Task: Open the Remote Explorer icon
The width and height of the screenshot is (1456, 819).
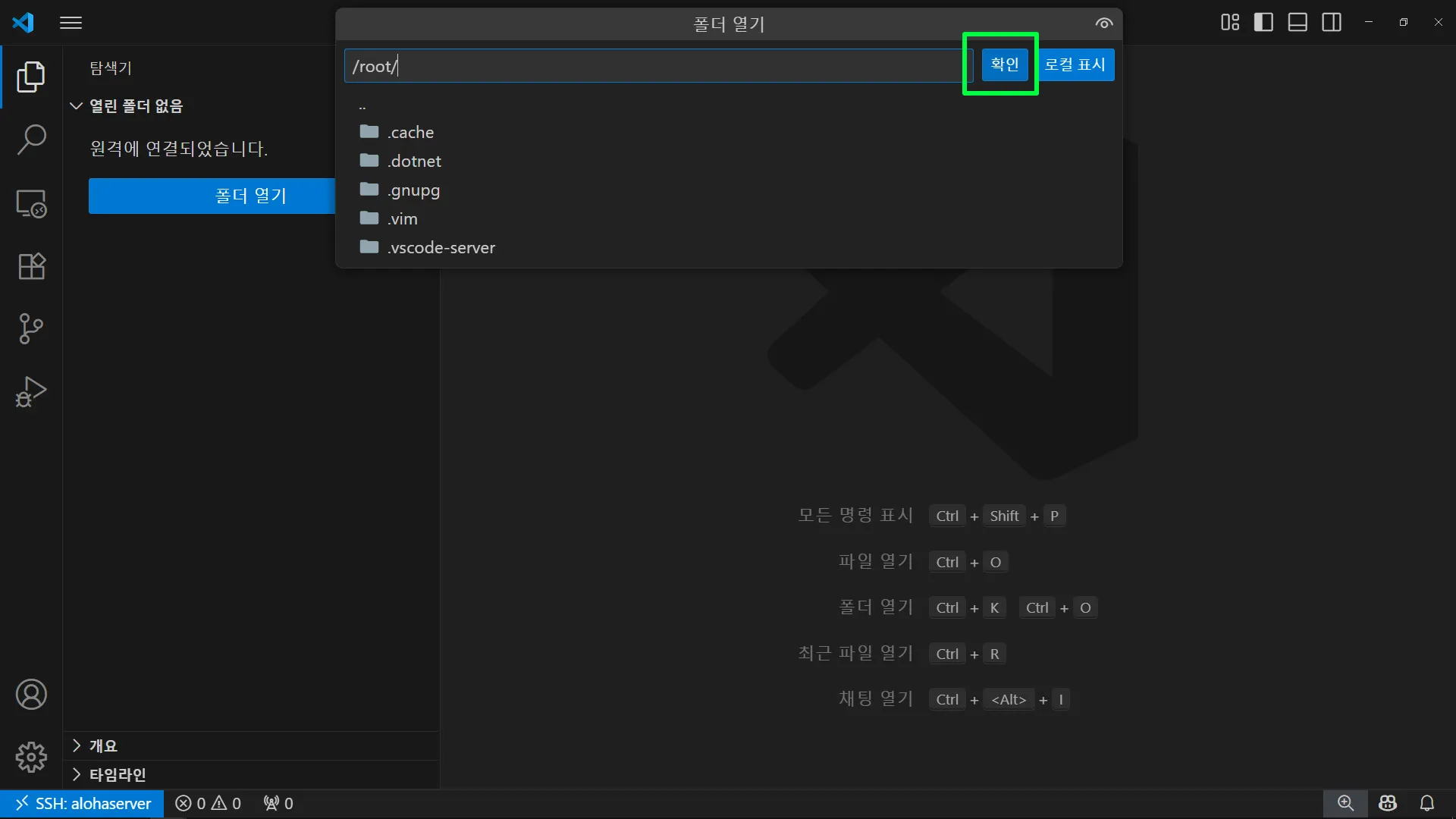Action: point(31,203)
